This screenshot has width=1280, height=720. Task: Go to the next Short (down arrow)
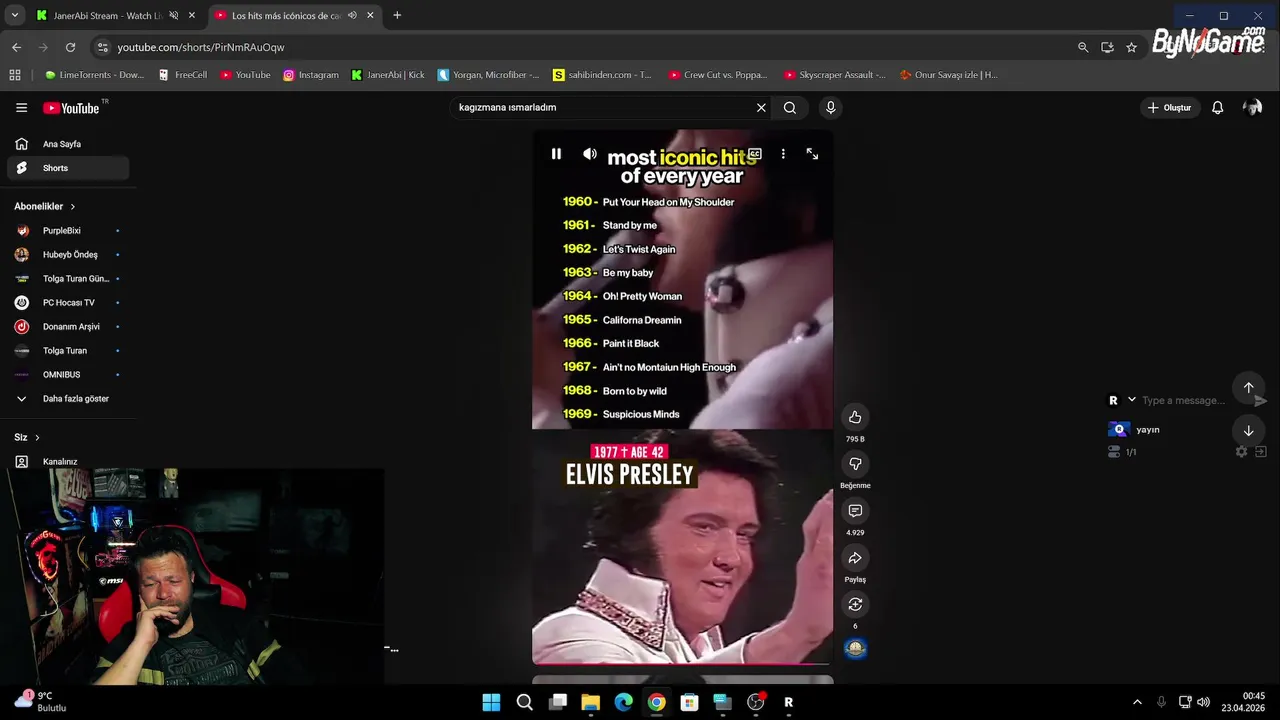(1248, 431)
